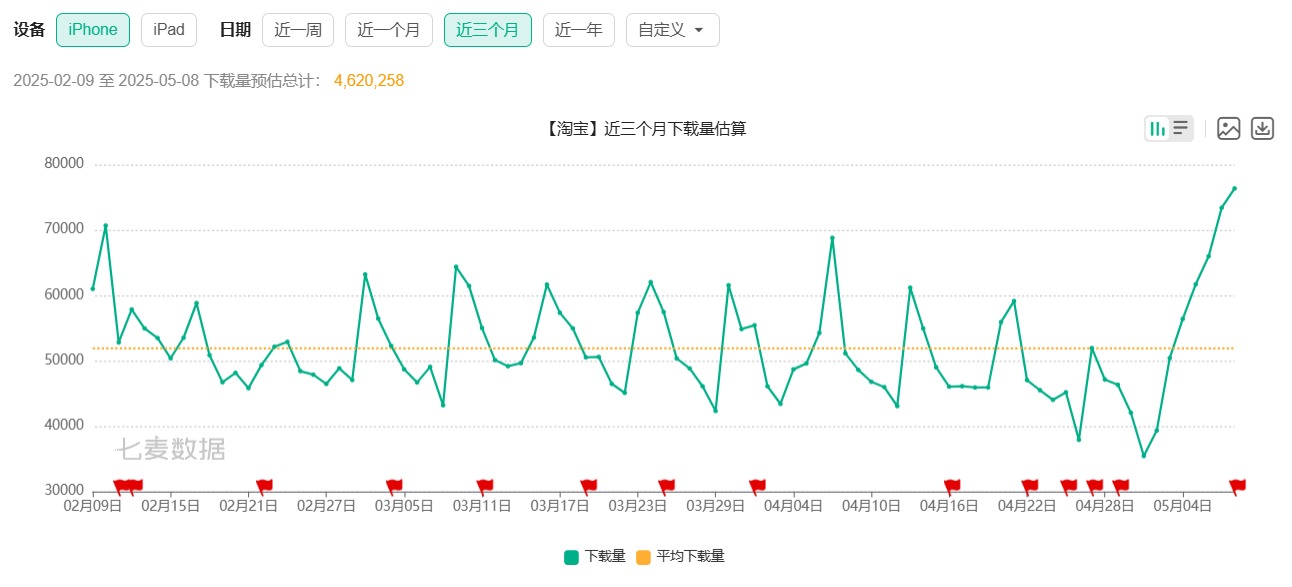Viewport: 1292px width, 587px height.
Task: Choose the 近三个月 date range
Action: tap(488, 30)
